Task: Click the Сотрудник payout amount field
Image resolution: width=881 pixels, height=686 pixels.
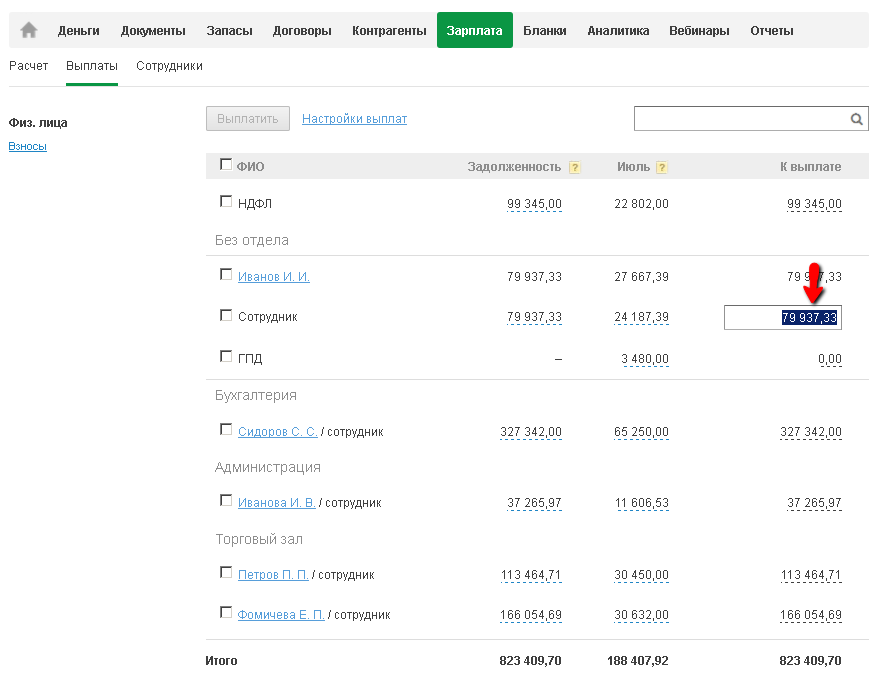Action: pyautogui.click(x=782, y=318)
